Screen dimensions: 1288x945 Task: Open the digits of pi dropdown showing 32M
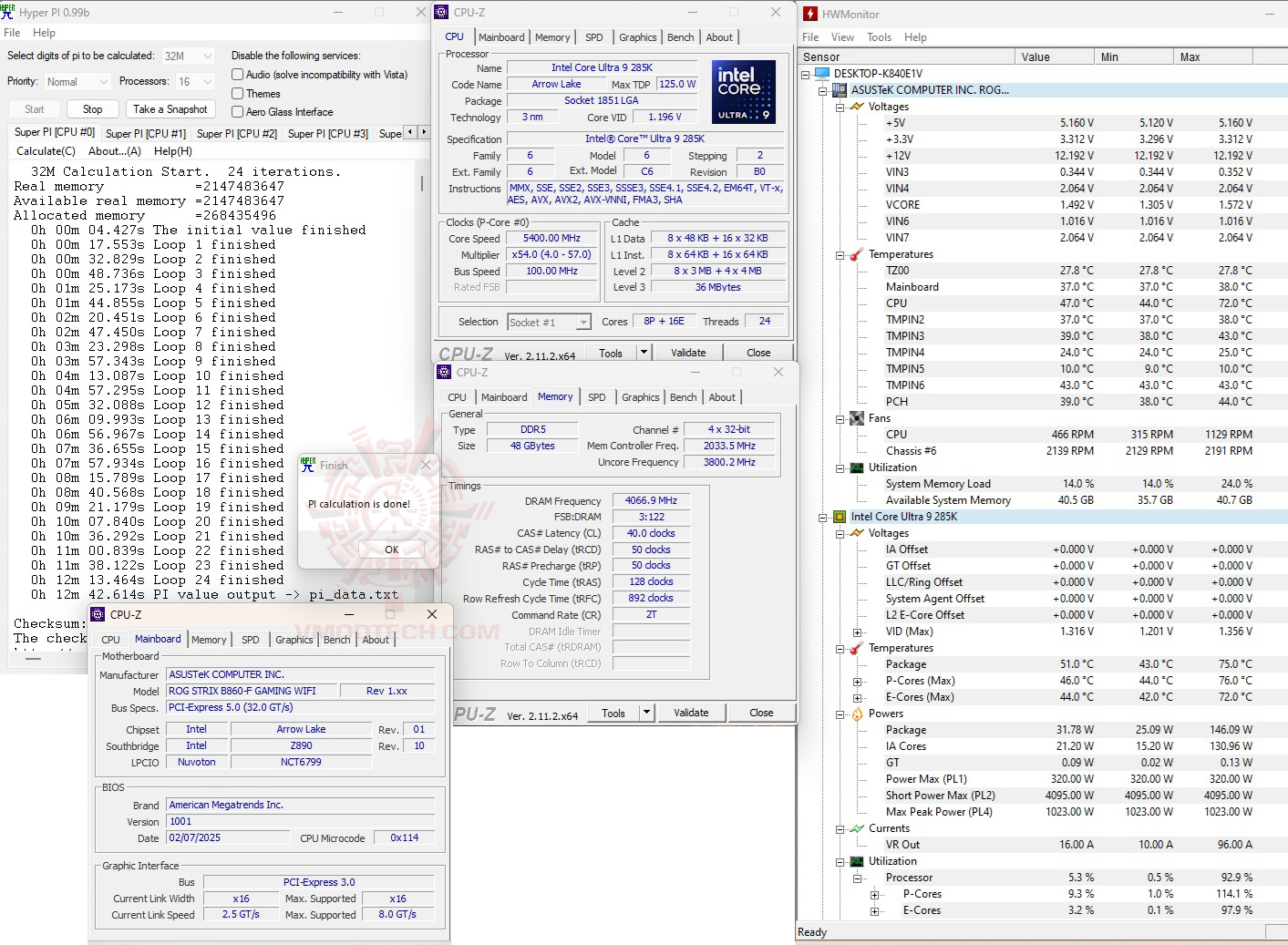[188, 56]
